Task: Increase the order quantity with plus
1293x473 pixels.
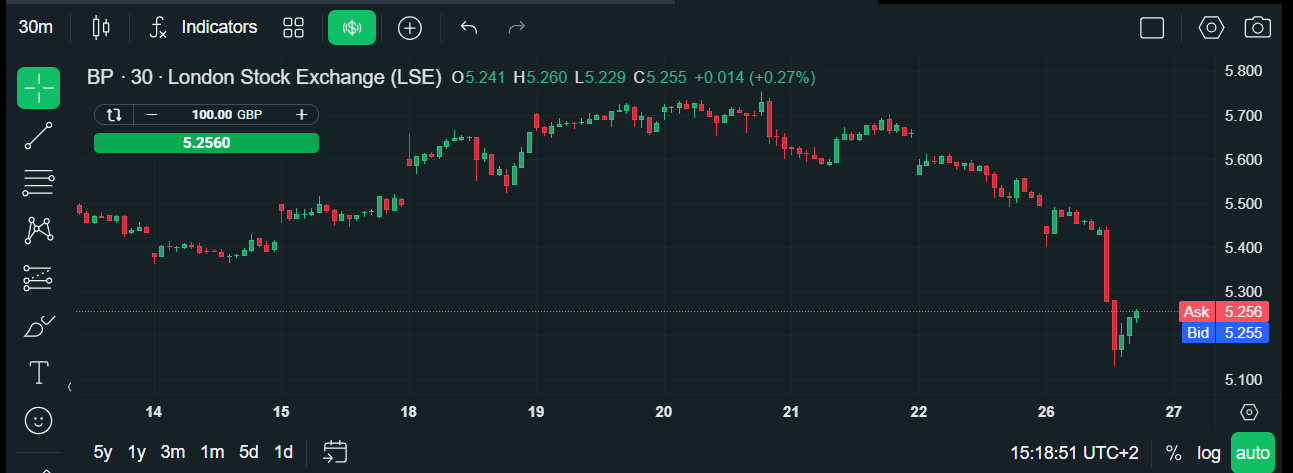Action: point(301,115)
